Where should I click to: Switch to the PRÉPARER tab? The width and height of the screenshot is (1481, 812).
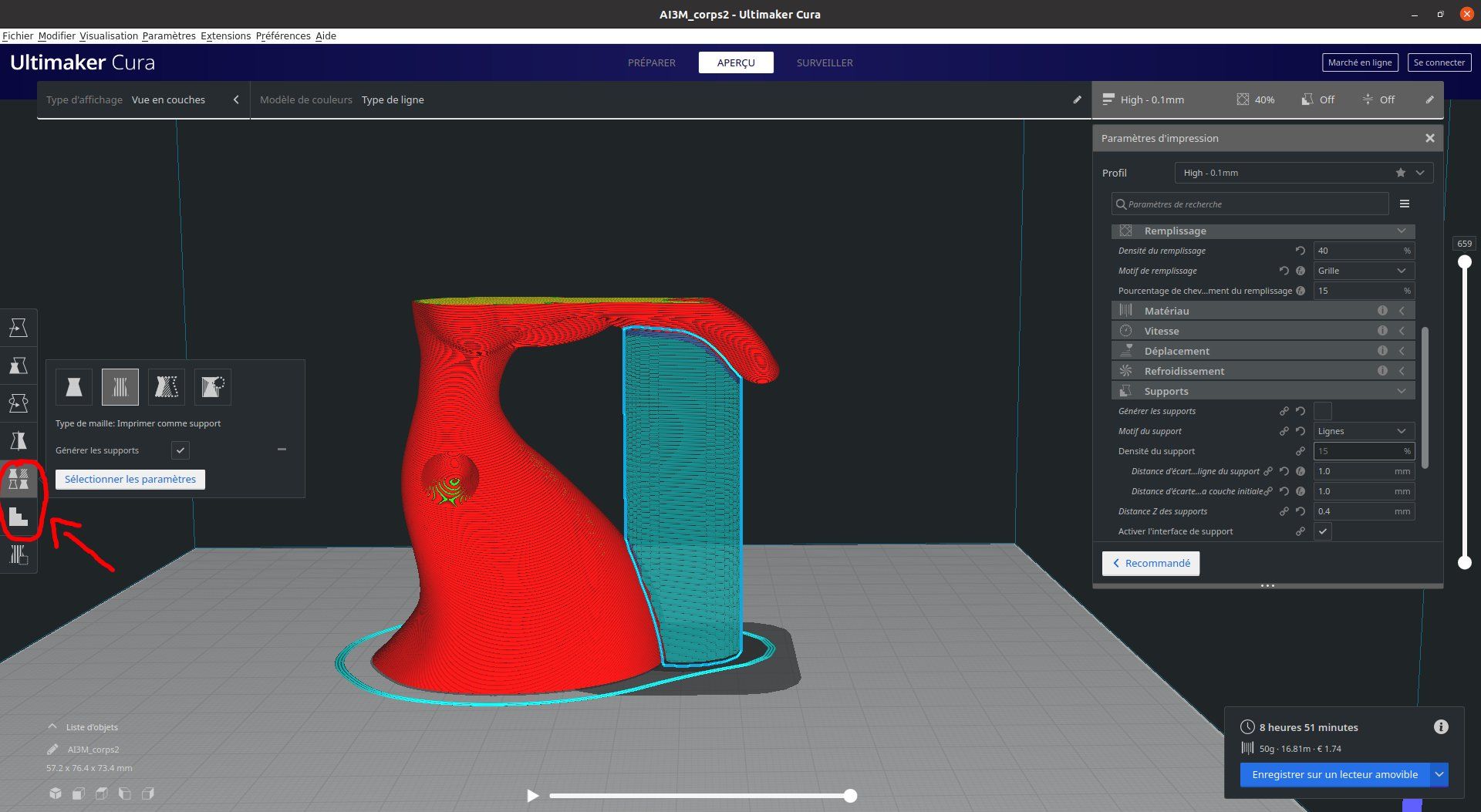point(651,62)
